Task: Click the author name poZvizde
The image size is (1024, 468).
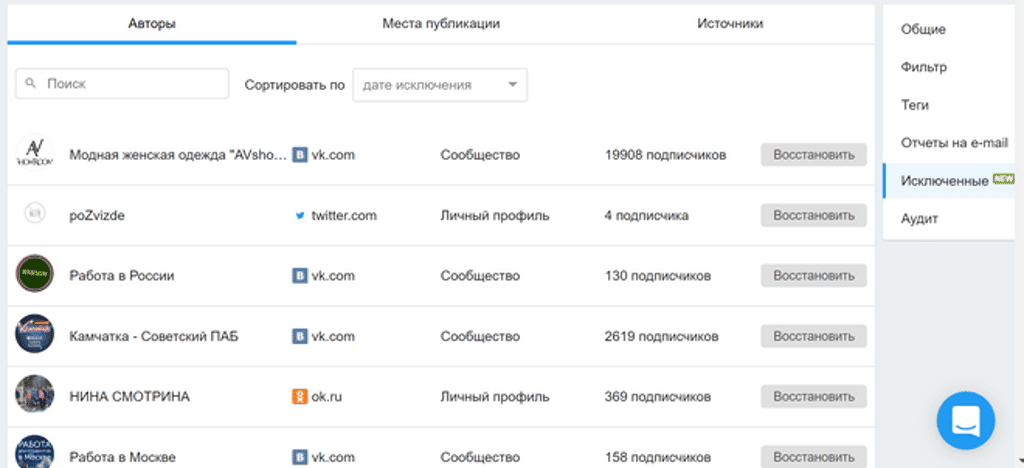Action: pyautogui.click(x=97, y=216)
